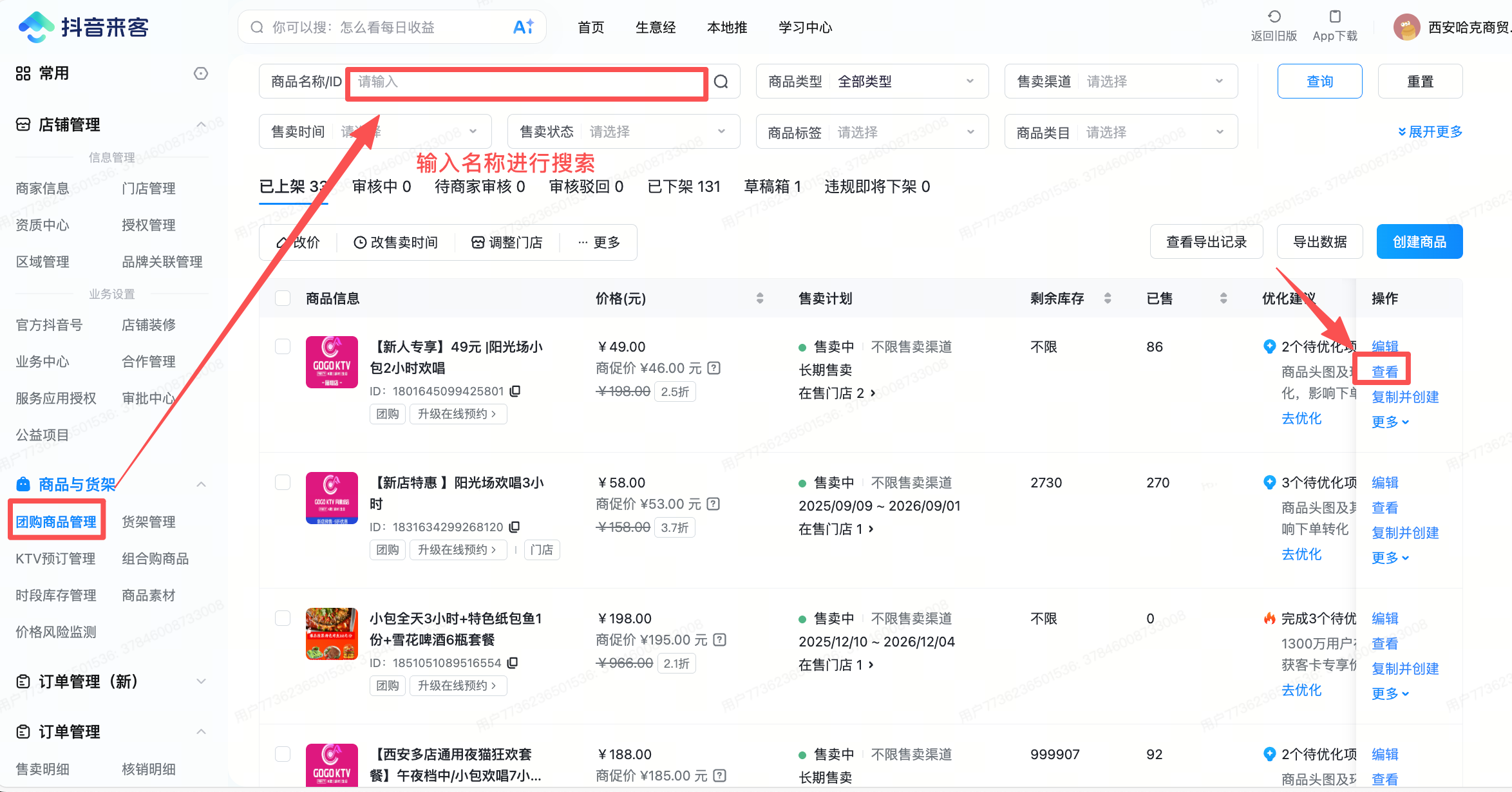Sort products by 剩余库存 column
This screenshot has width=1512, height=792.
pyautogui.click(x=1108, y=298)
